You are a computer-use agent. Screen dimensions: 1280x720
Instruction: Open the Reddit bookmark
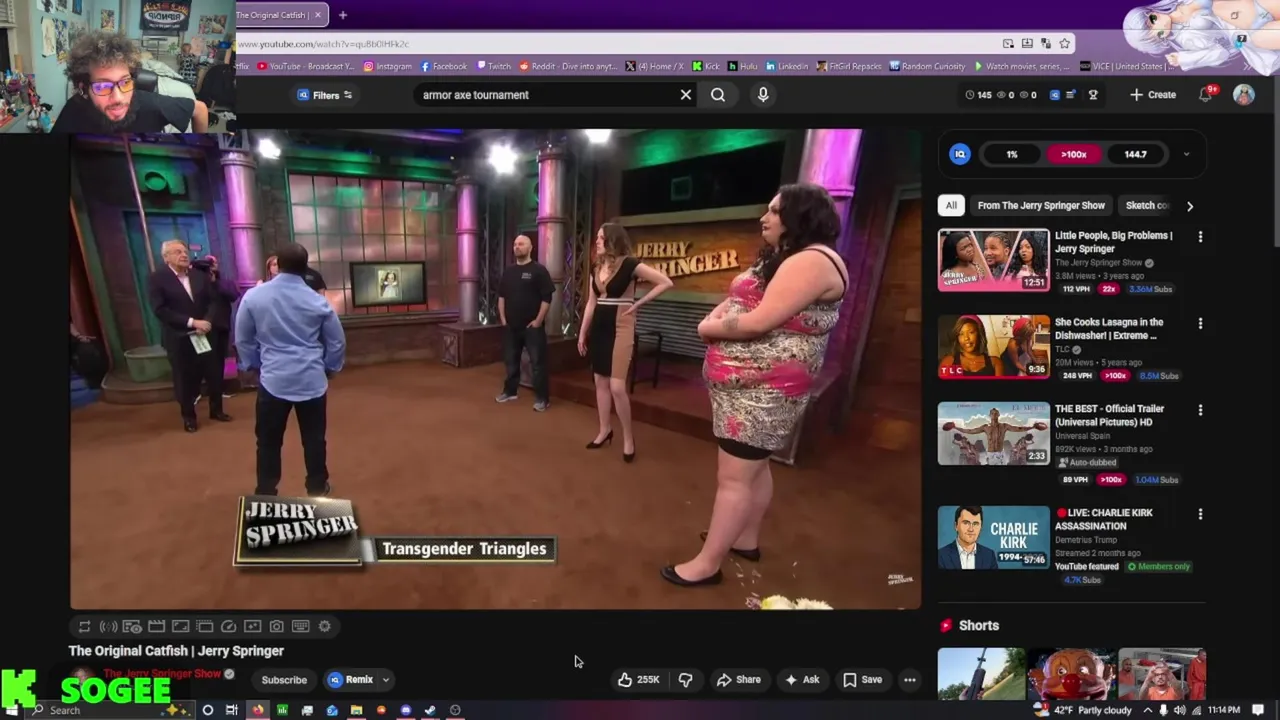[x=567, y=66]
